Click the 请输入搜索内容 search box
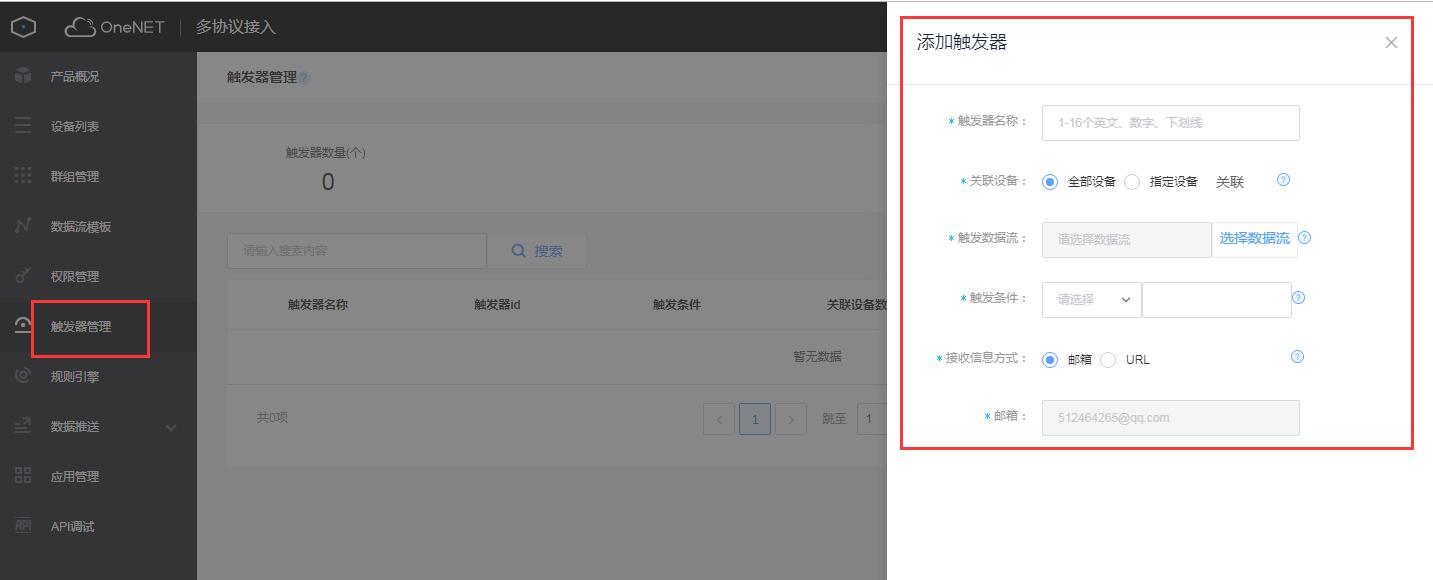The height and width of the screenshot is (580, 1433). (357, 251)
